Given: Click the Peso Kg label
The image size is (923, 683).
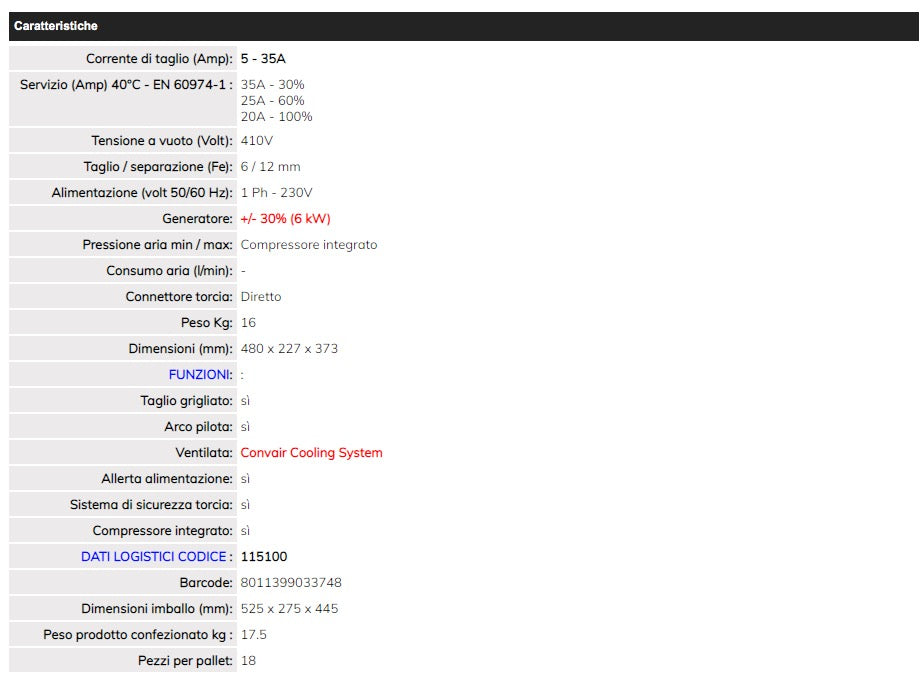Looking at the screenshot, I should [x=207, y=323].
